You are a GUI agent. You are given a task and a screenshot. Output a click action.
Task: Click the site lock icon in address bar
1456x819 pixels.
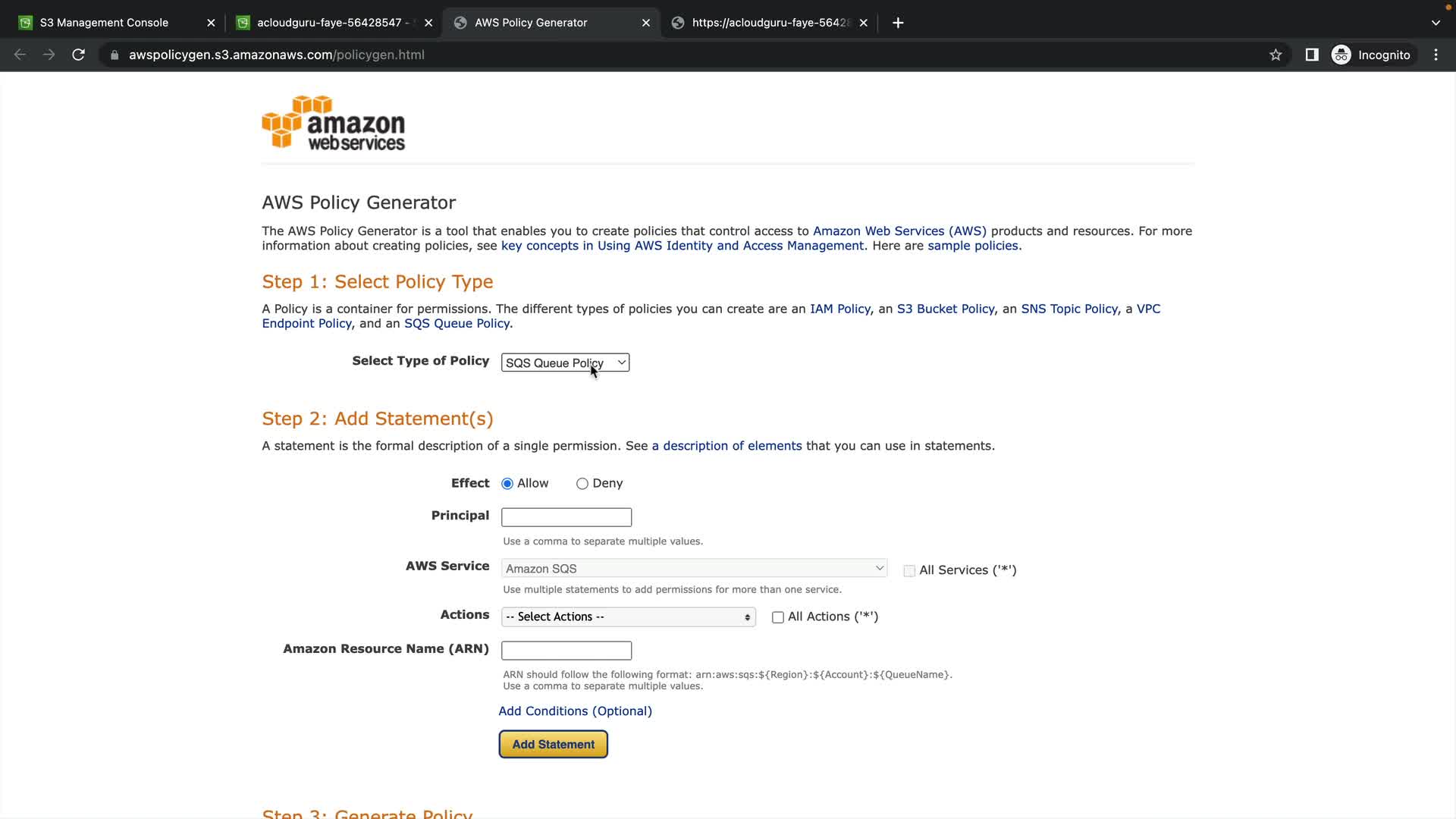coord(115,55)
